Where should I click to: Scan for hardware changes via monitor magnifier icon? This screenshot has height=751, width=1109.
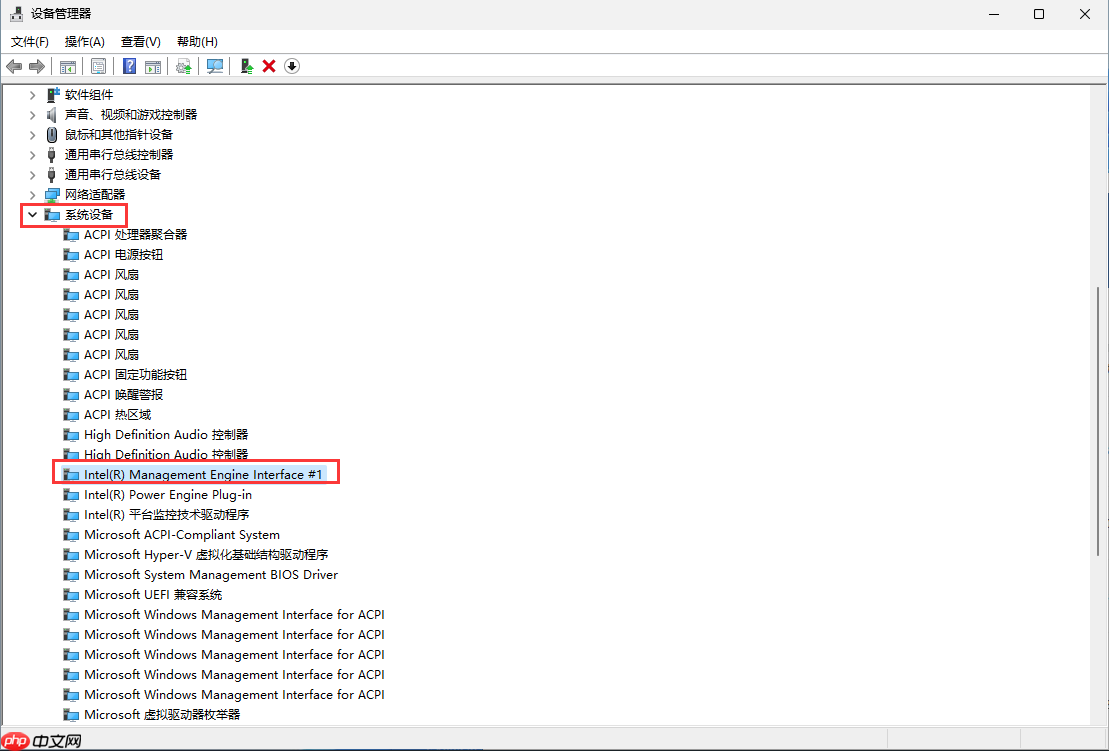(215, 66)
